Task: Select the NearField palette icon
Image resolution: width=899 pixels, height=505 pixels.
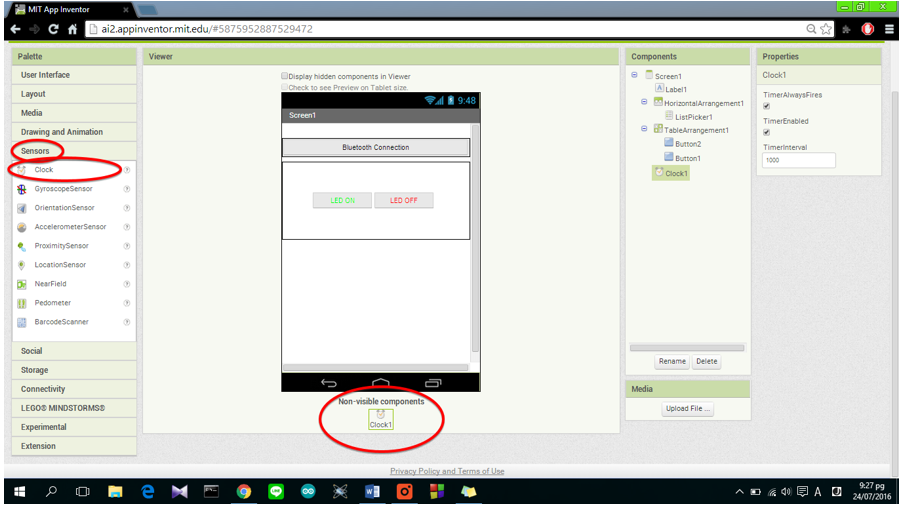Action: coord(22,284)
